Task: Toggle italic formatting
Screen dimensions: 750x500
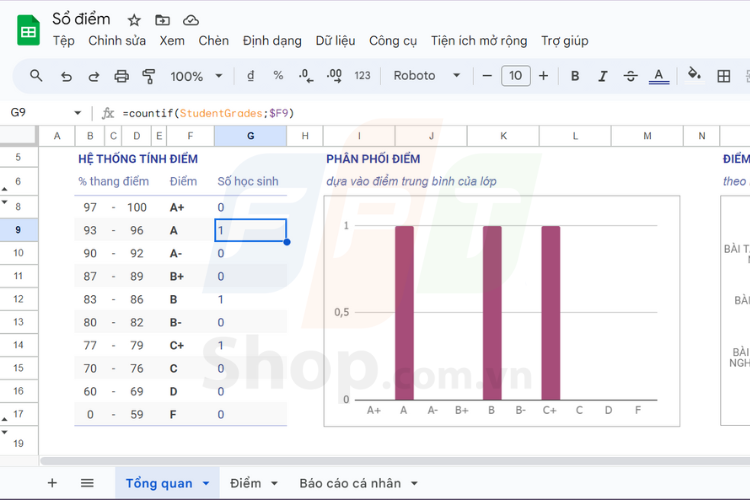Action: [603, 76]
